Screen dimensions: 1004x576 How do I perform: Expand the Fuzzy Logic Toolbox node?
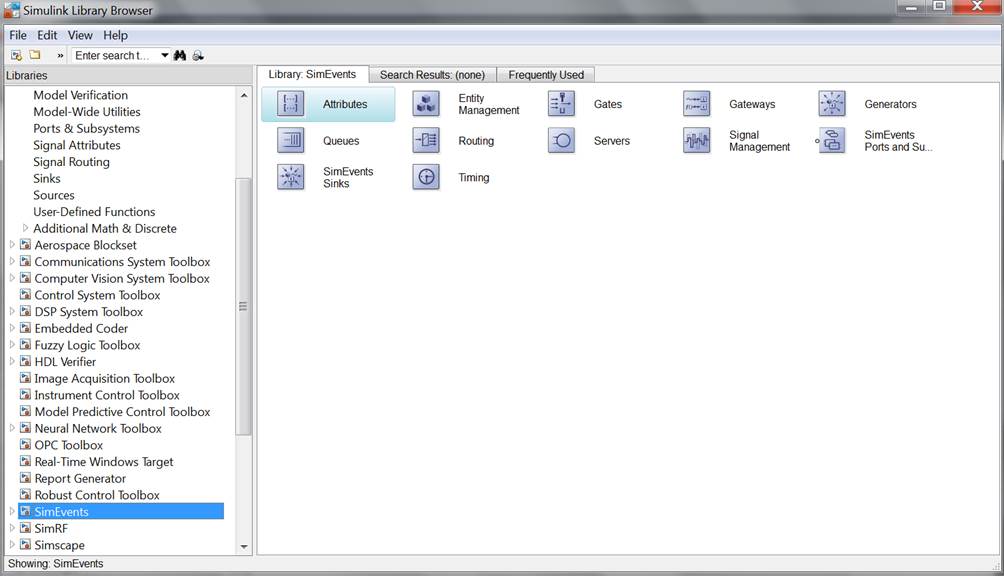tap(12, 344)
